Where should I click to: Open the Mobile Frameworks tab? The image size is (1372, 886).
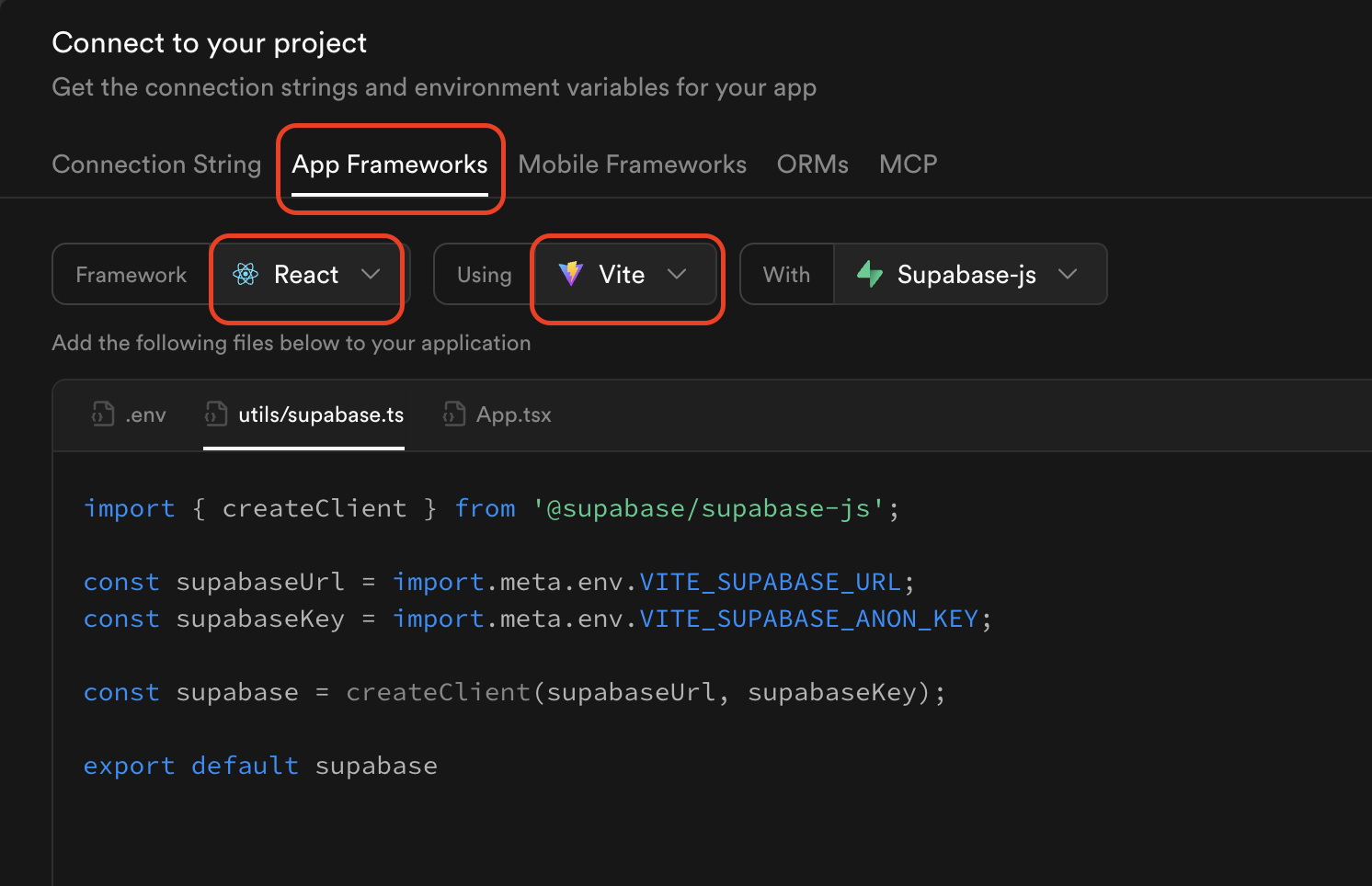coord(632,164)
